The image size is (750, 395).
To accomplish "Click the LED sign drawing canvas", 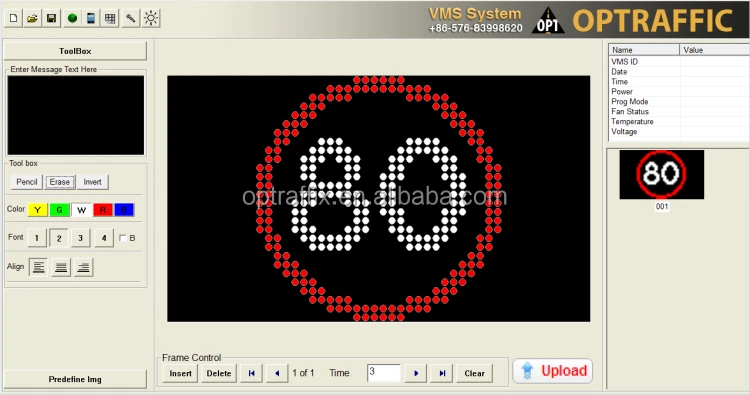I will 378,198.
